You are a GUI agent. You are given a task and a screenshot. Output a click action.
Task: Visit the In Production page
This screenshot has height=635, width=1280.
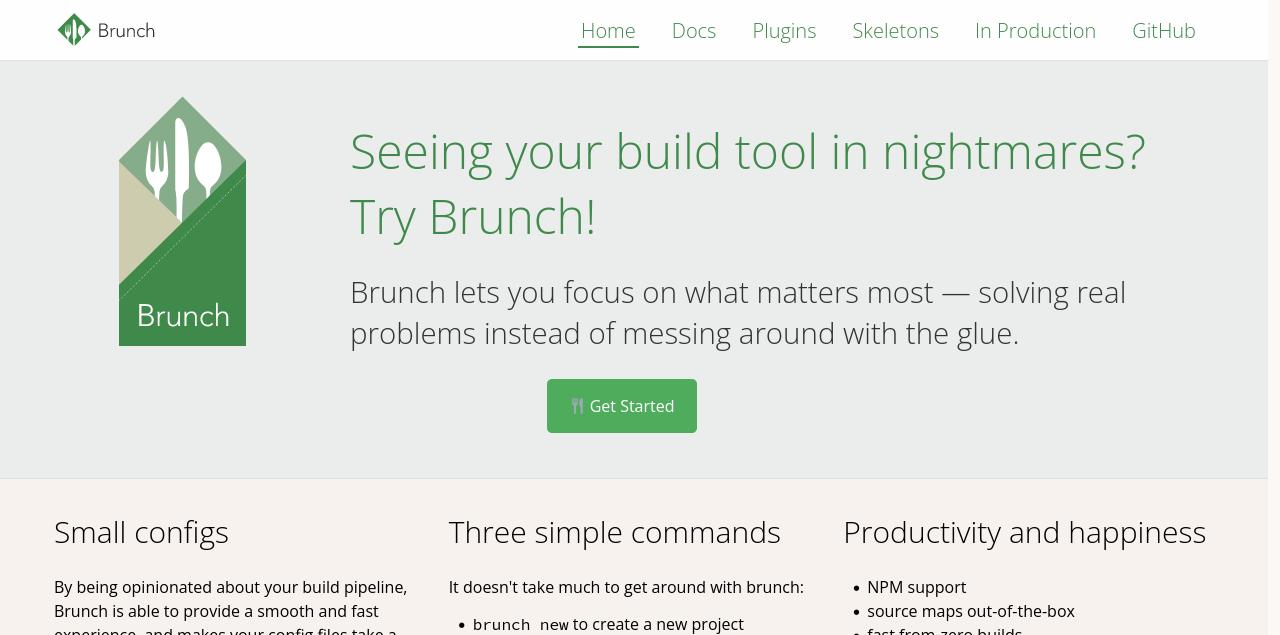[x=1035, y=31]
